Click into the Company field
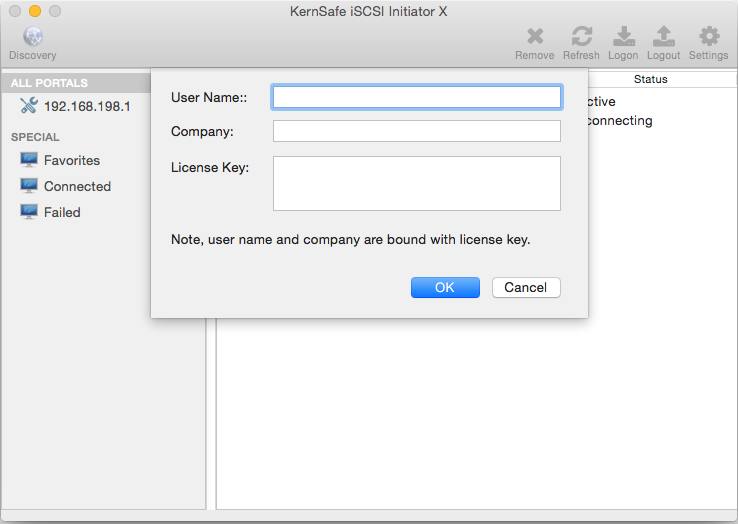This screenshot has width=738, height=524. point(417,131)
